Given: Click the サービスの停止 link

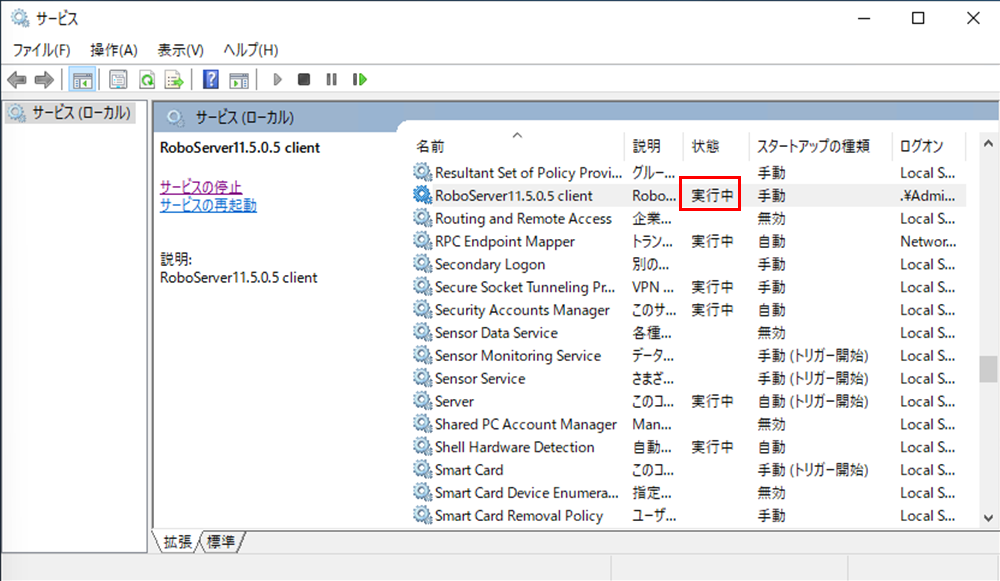Looking at the screenshot, I should coord(201,187).
